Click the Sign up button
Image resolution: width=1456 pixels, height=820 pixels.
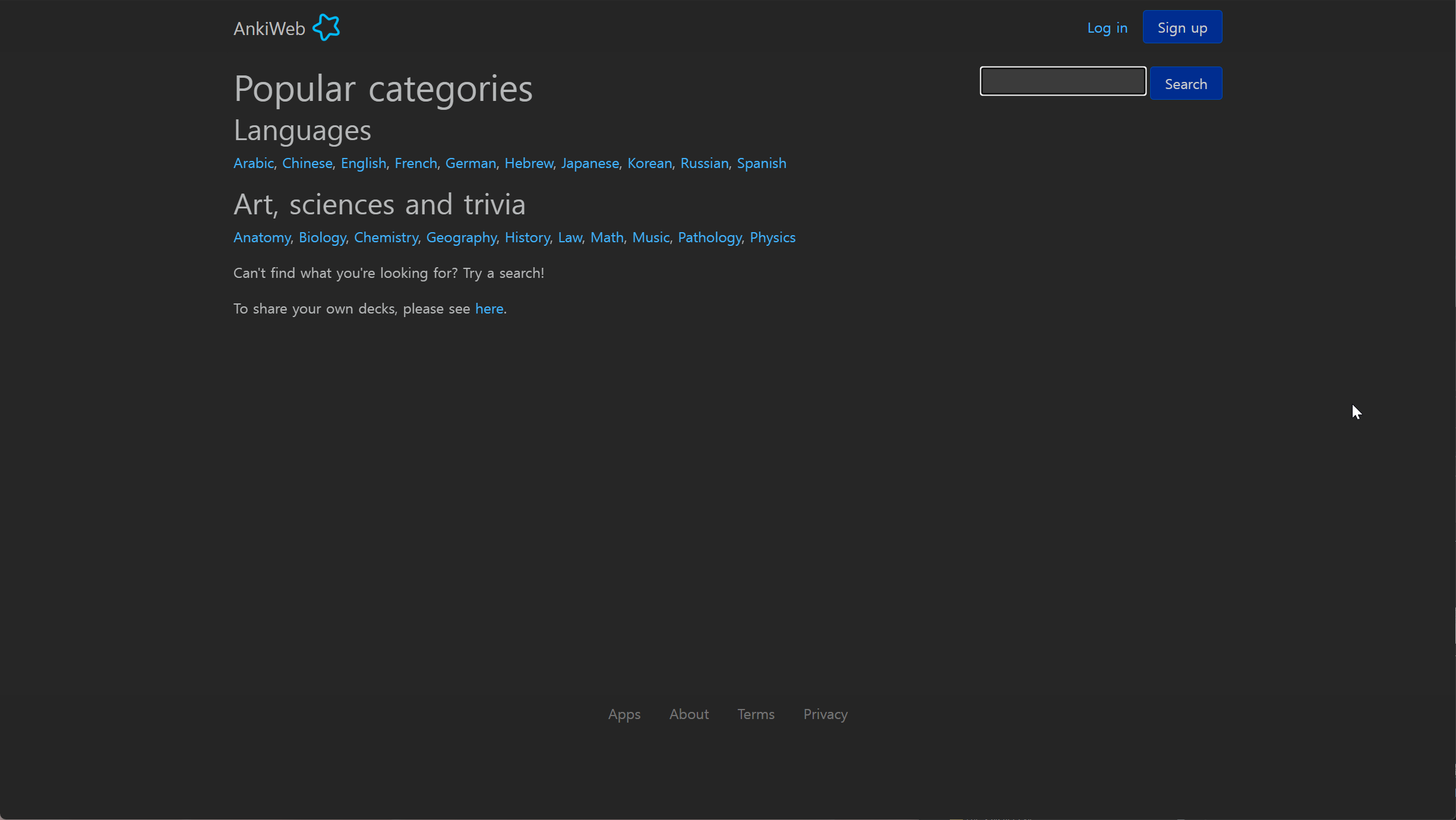tap(1182, 27)
